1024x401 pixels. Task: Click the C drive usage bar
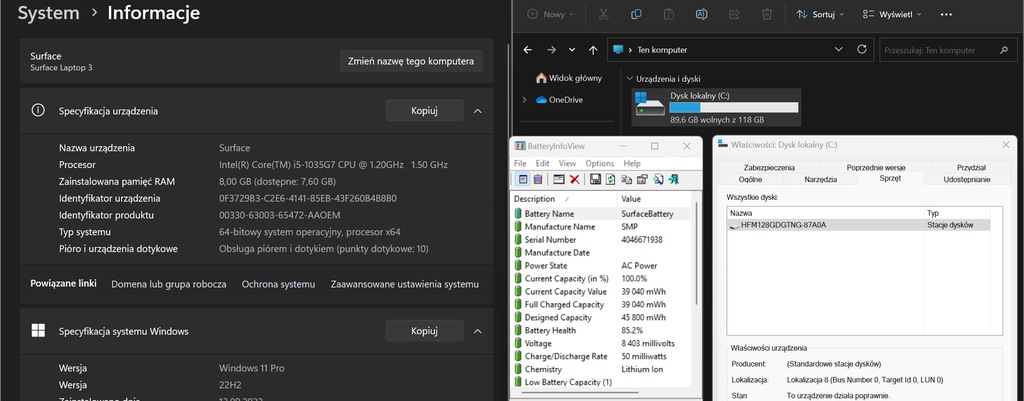733,108
